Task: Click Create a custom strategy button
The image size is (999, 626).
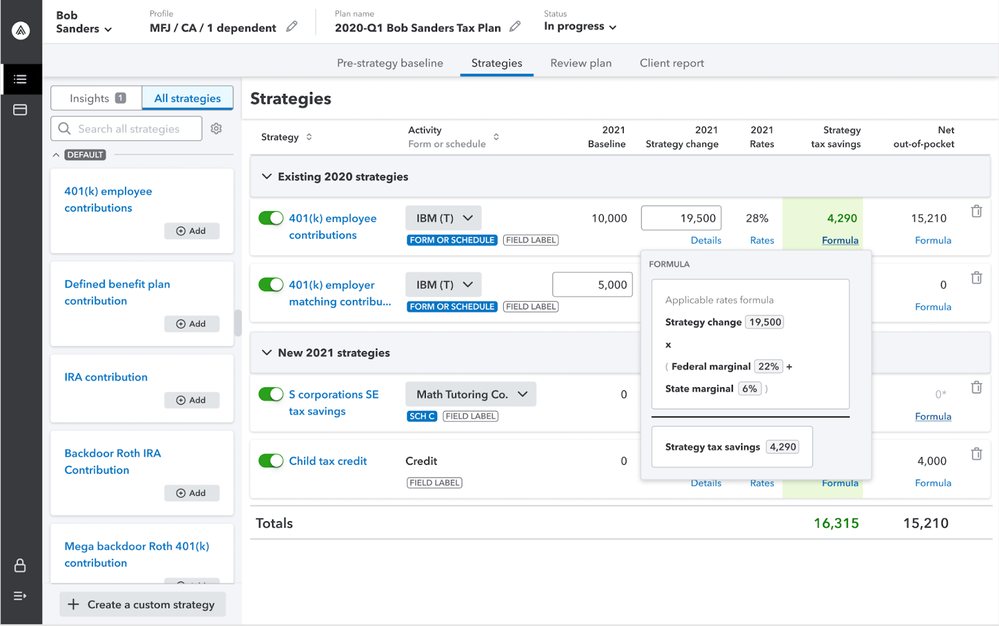Action: click(142, 604)
